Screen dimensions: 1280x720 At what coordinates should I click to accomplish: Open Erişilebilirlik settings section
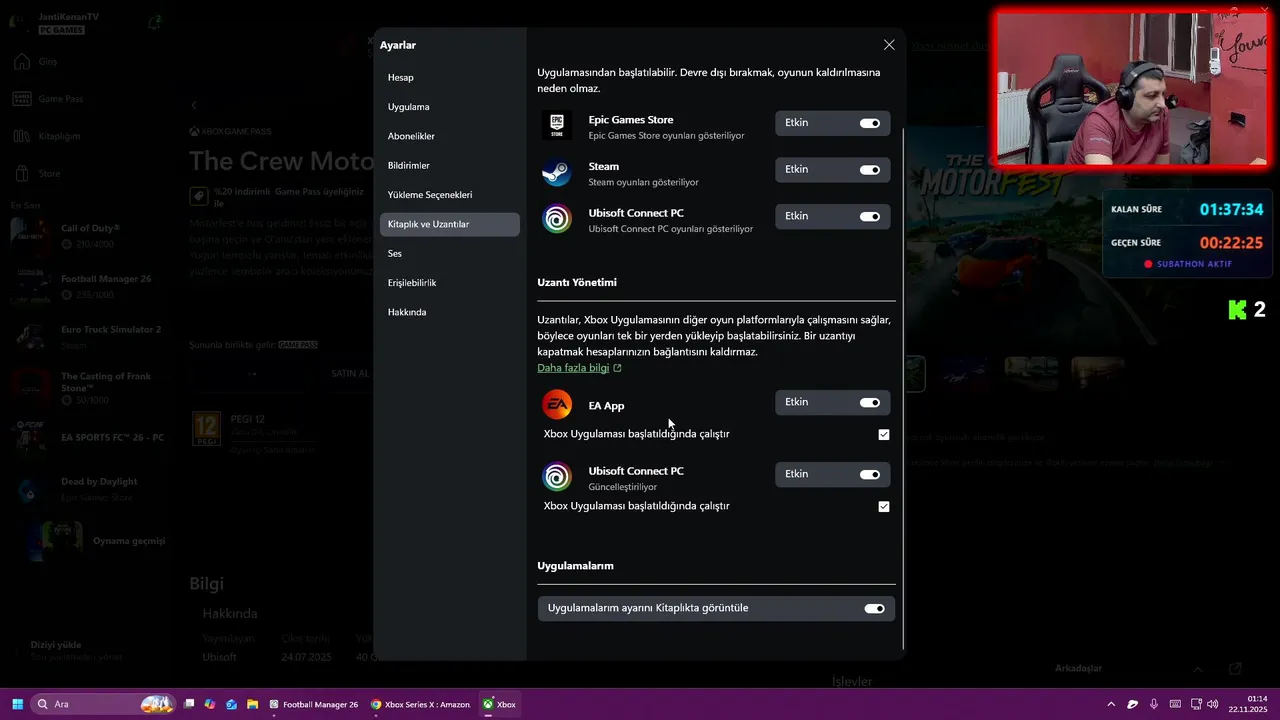pyautogui.click(x=449, y=283)
